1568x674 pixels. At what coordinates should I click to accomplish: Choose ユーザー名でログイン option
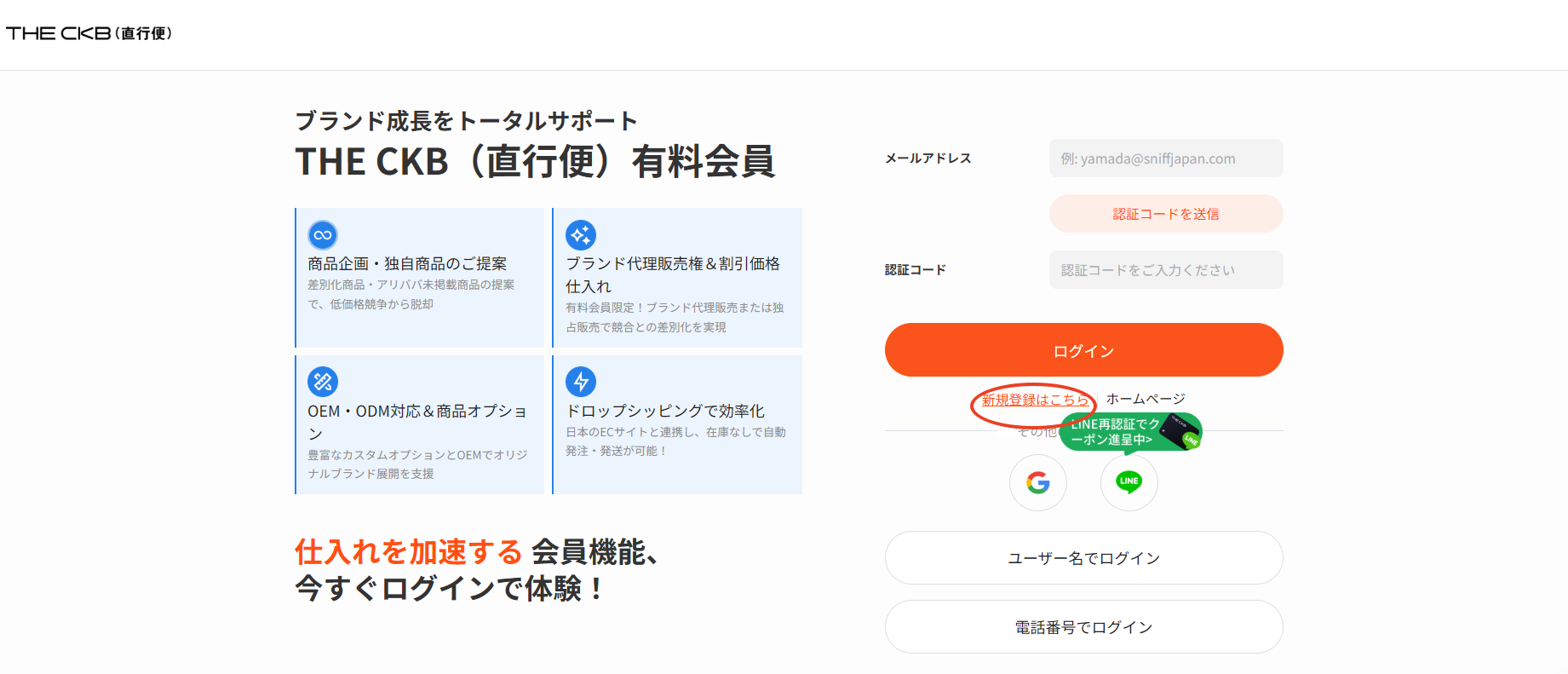[1084, 558]
